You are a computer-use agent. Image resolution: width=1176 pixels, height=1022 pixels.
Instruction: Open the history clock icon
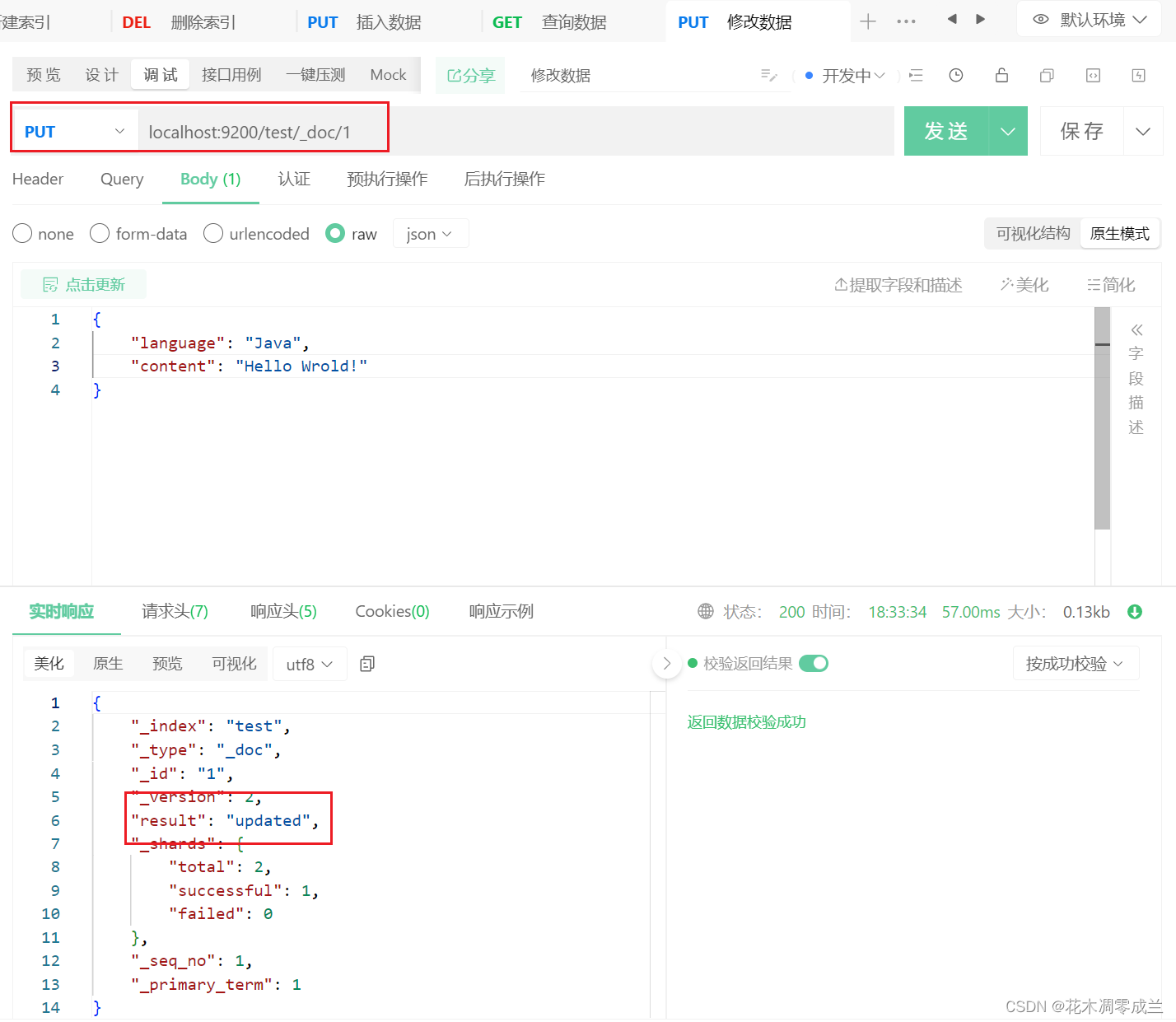(956, 76)
